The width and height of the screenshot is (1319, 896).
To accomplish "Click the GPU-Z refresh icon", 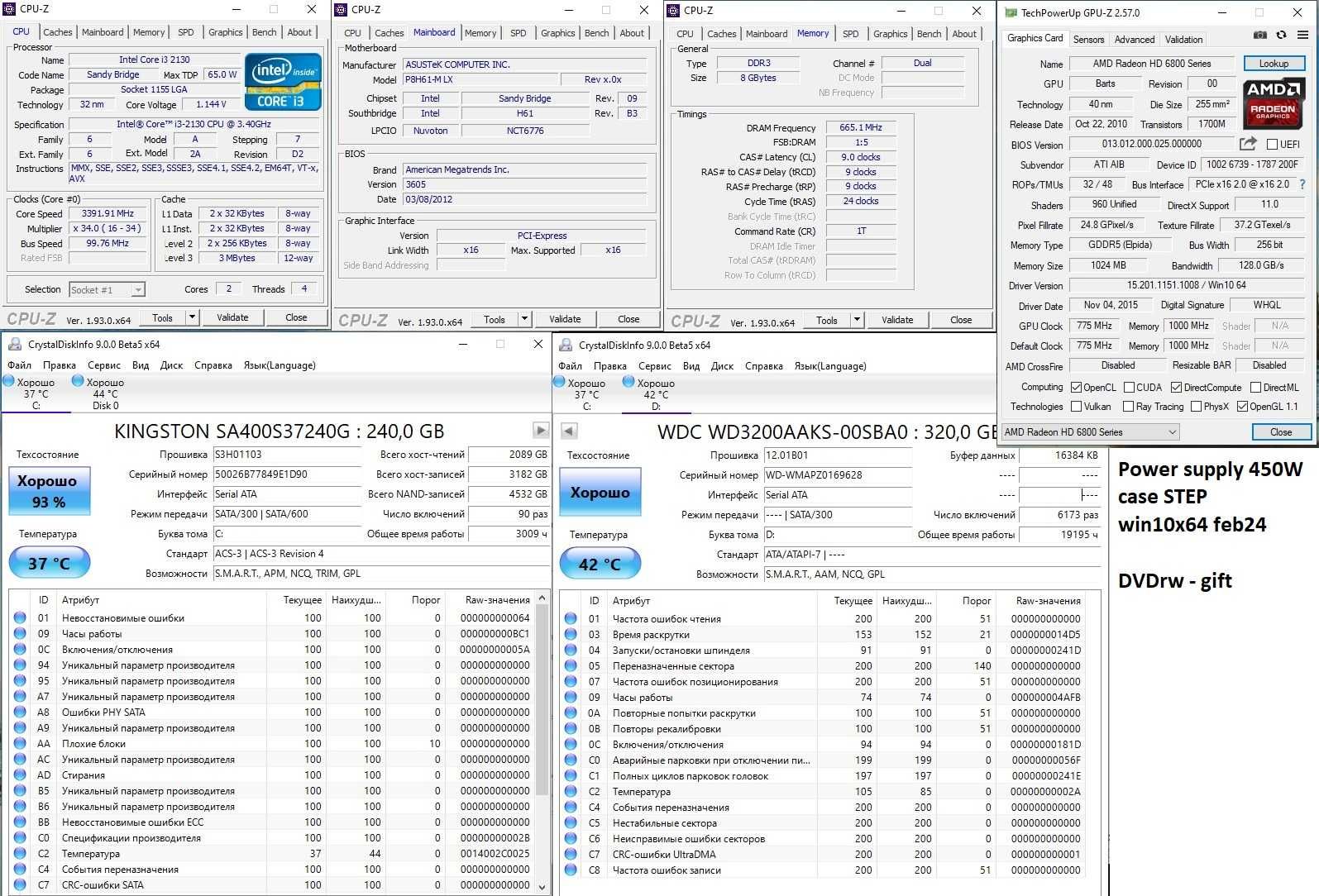I will coord(1281,36).
